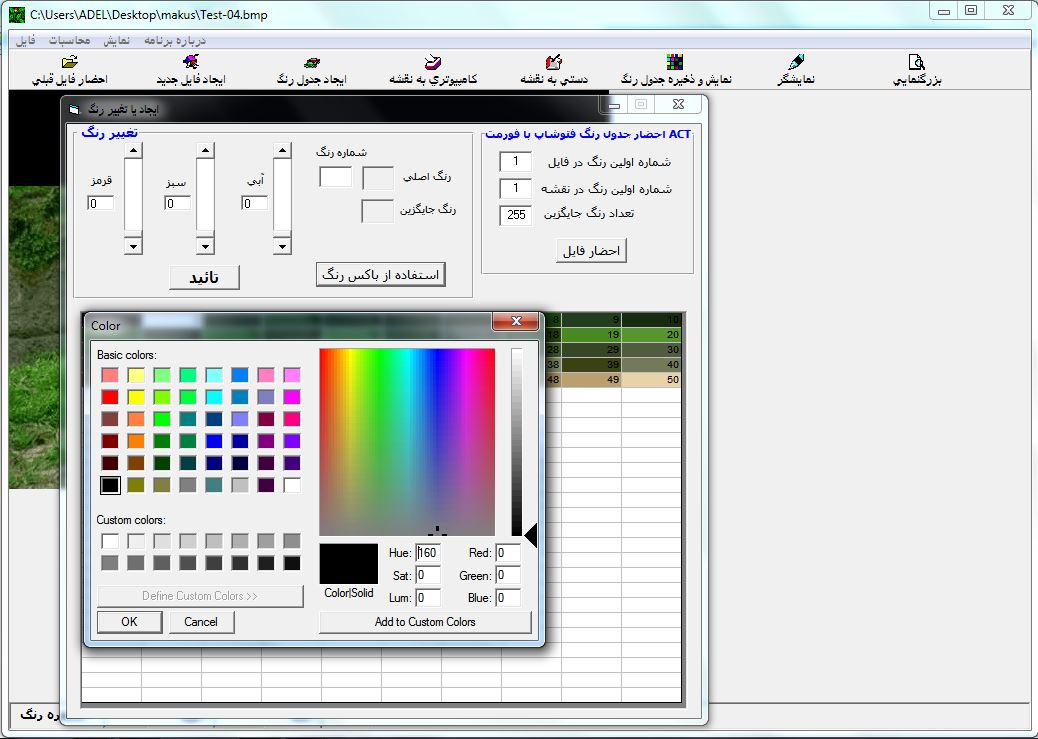Open 'نمایش و ذخیره جدول رنگ' color grid icon

[x=676, y=63]
